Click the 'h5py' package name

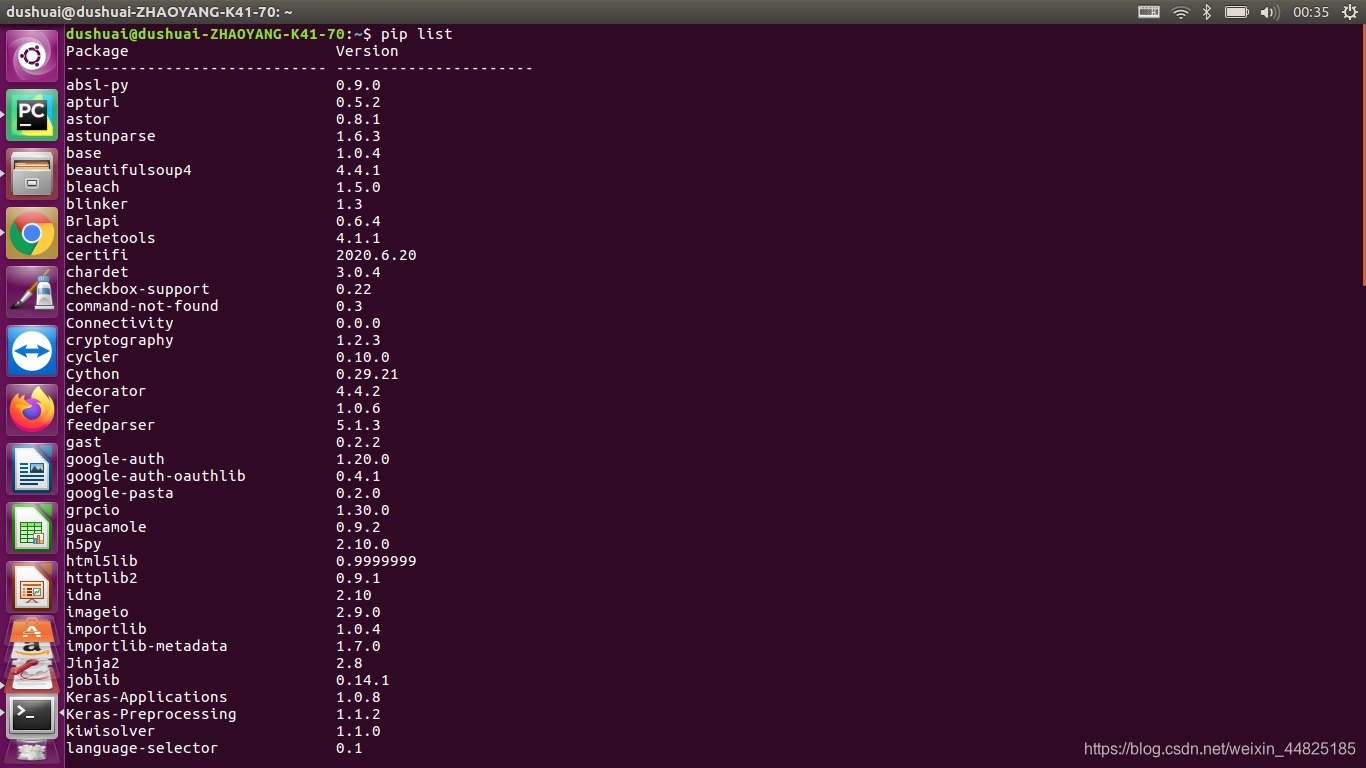84,544
